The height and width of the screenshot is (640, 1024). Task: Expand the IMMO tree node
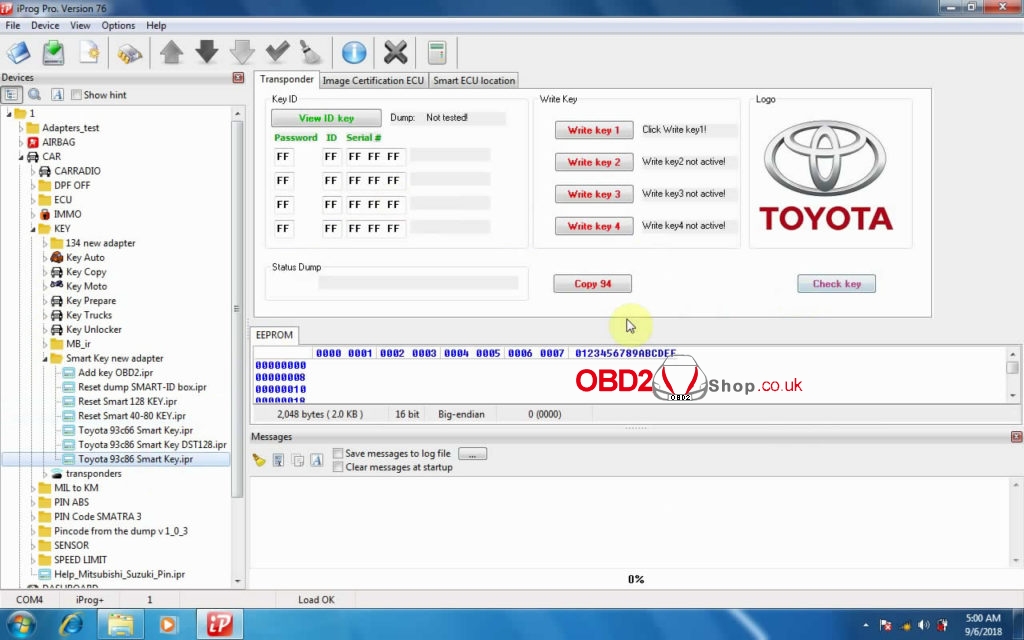click(x=33, y=214)
